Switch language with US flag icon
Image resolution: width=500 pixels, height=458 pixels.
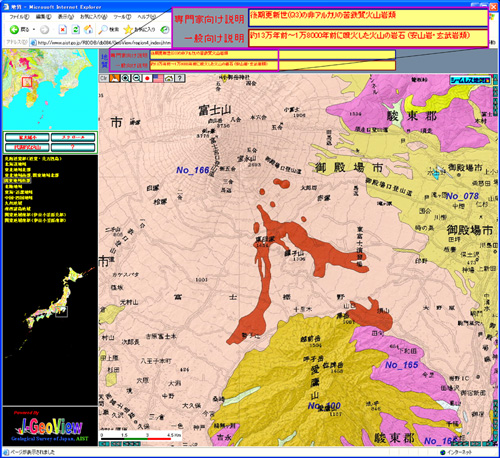click(x=158, y=78)
